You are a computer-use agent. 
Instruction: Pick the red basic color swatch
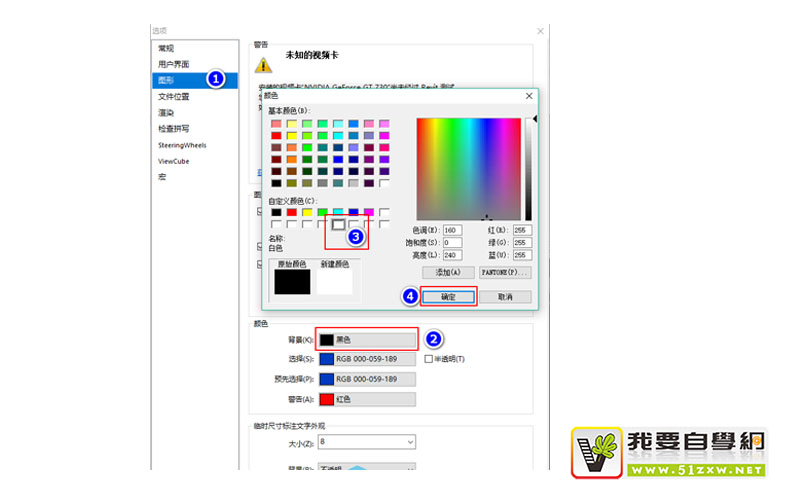coord(276,135)
